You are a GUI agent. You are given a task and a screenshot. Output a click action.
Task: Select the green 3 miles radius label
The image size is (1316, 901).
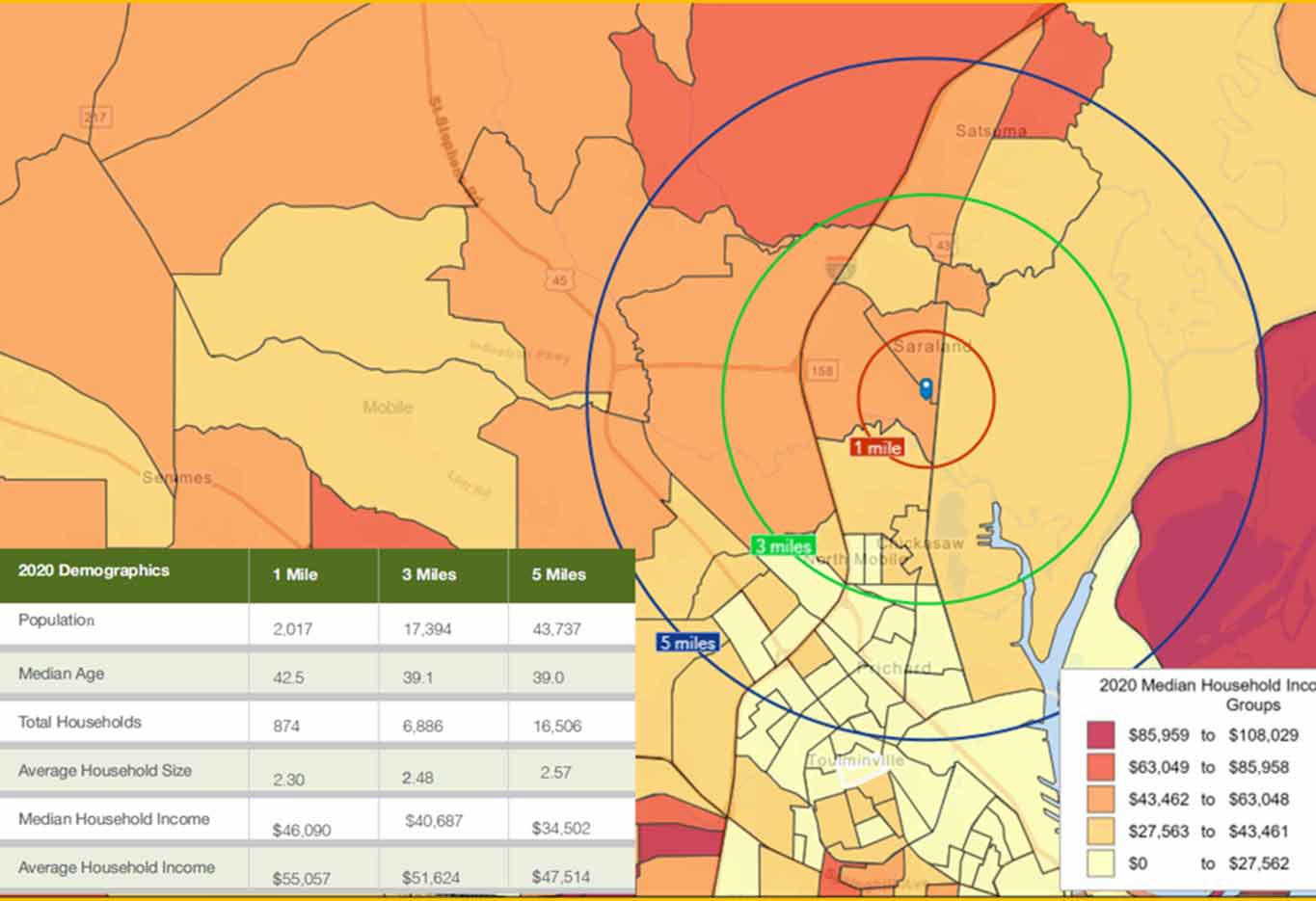[782, 546]
